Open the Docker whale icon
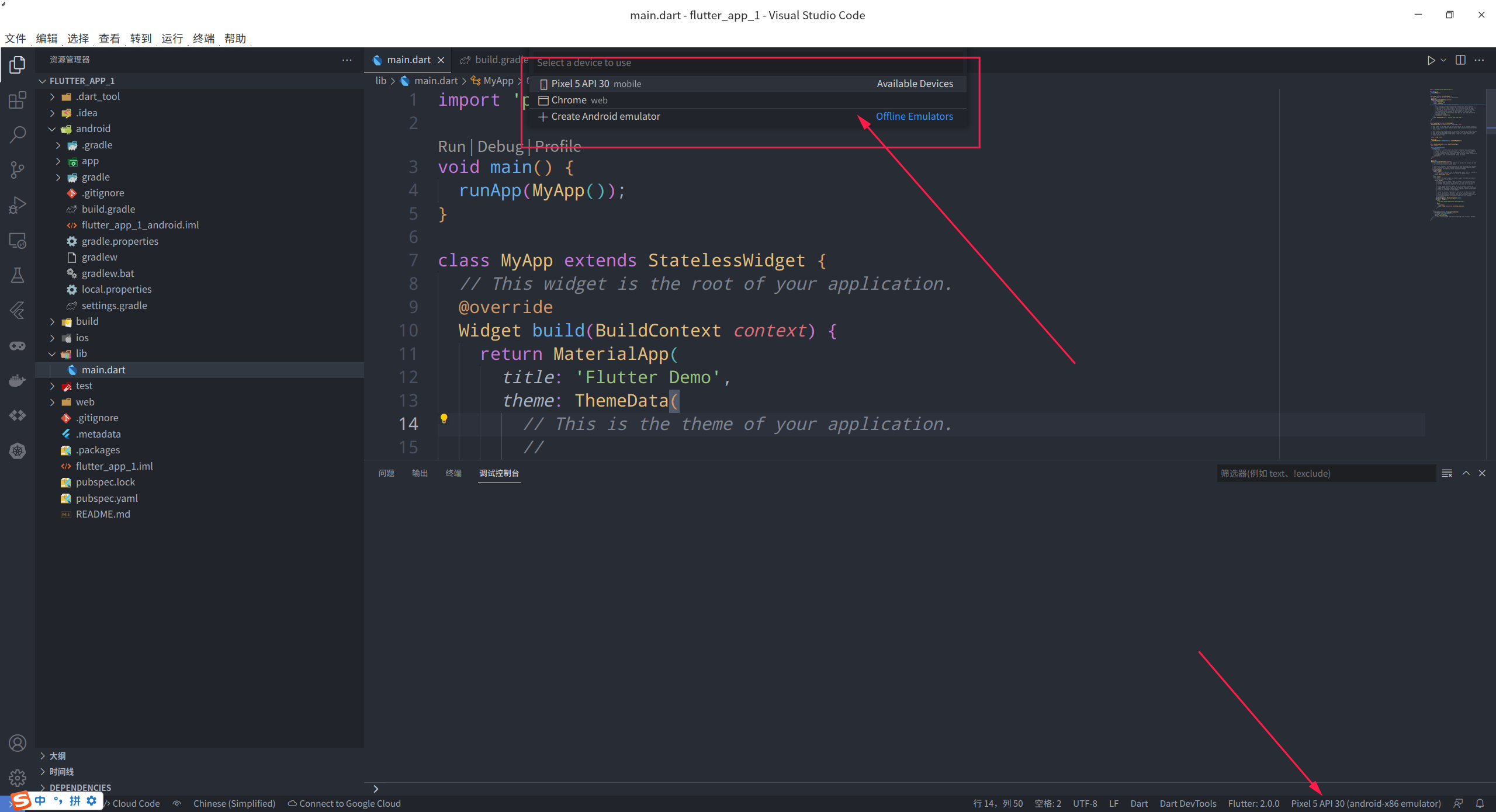 pyautogui.click(x=18, y=380)
